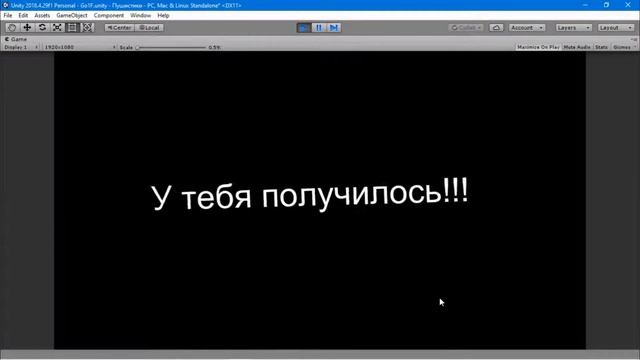Open the Gizmos dropdown arrow
This screenshot has height=360, width=640.
coord(635,47)
